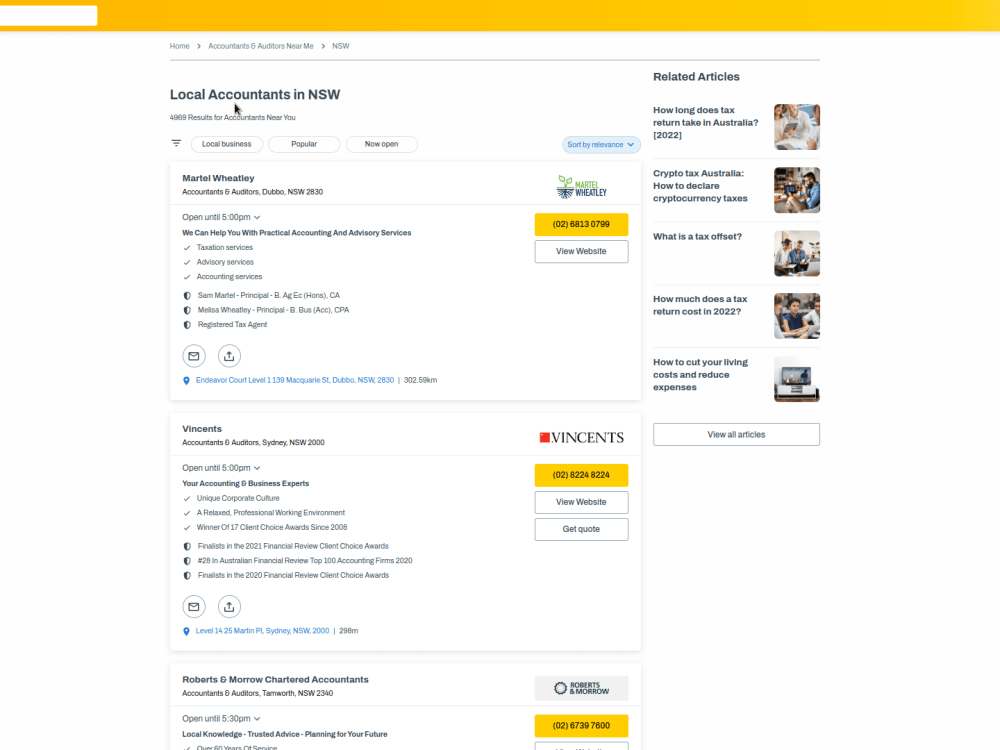Share the Vincents listing icon
Image resolution: width=1000 pixels, height=750 pixels.
pyautogui.click(x=229, y=607)
